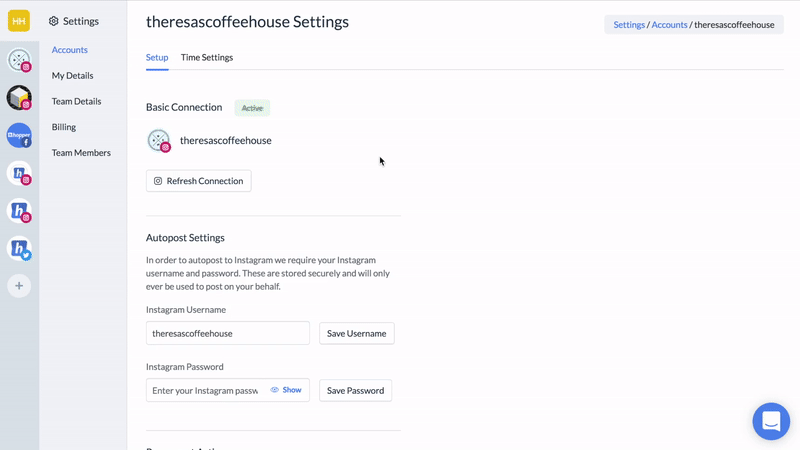
Task: Open the chat support bubble
Action: (771, 421)
